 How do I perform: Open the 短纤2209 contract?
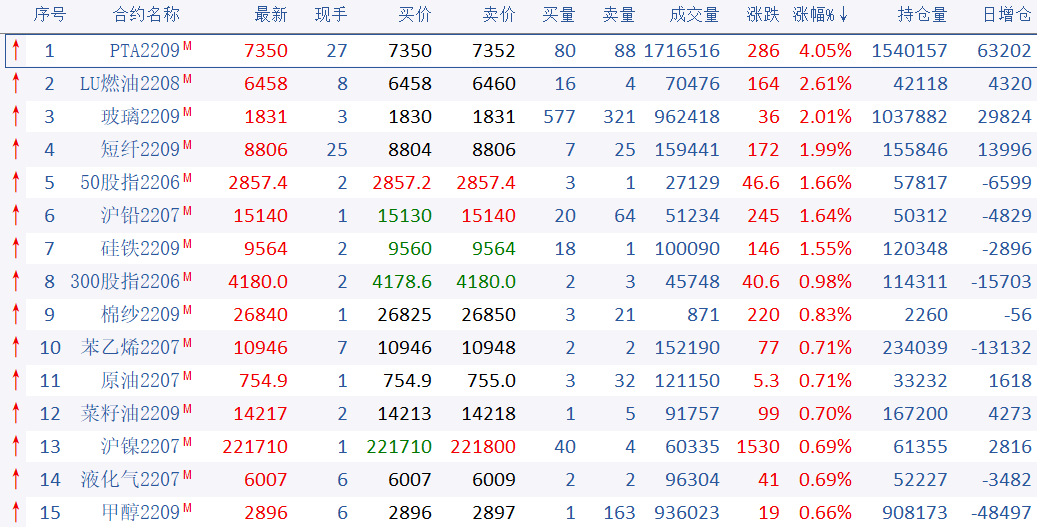[x=140, y=150]
